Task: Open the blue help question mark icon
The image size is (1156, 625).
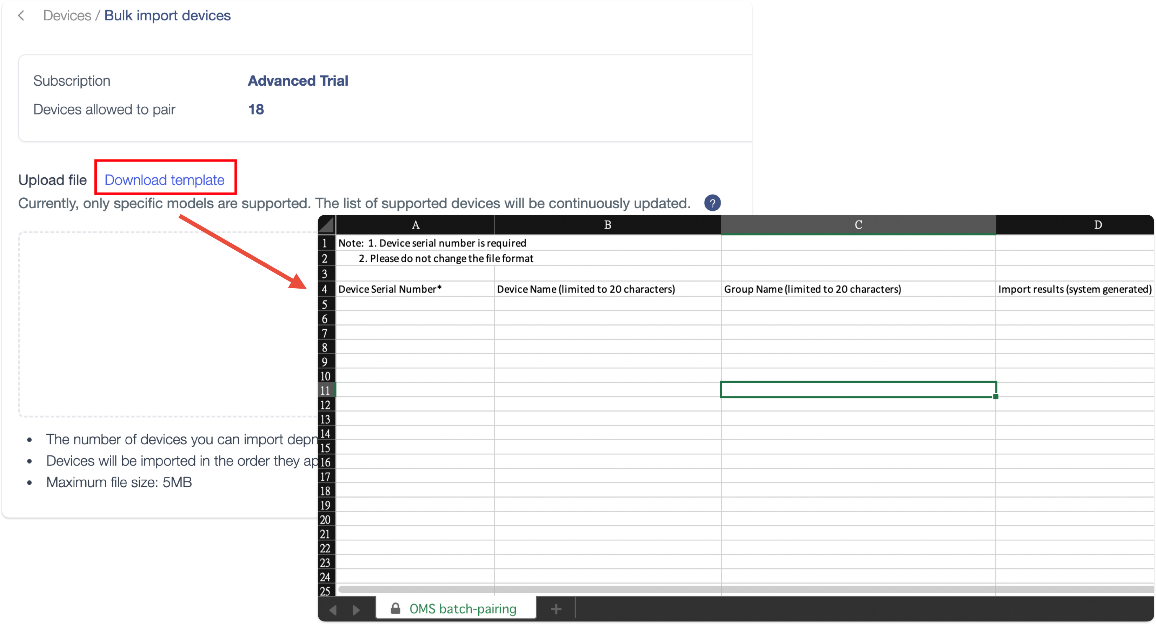Action: point(712,203)
